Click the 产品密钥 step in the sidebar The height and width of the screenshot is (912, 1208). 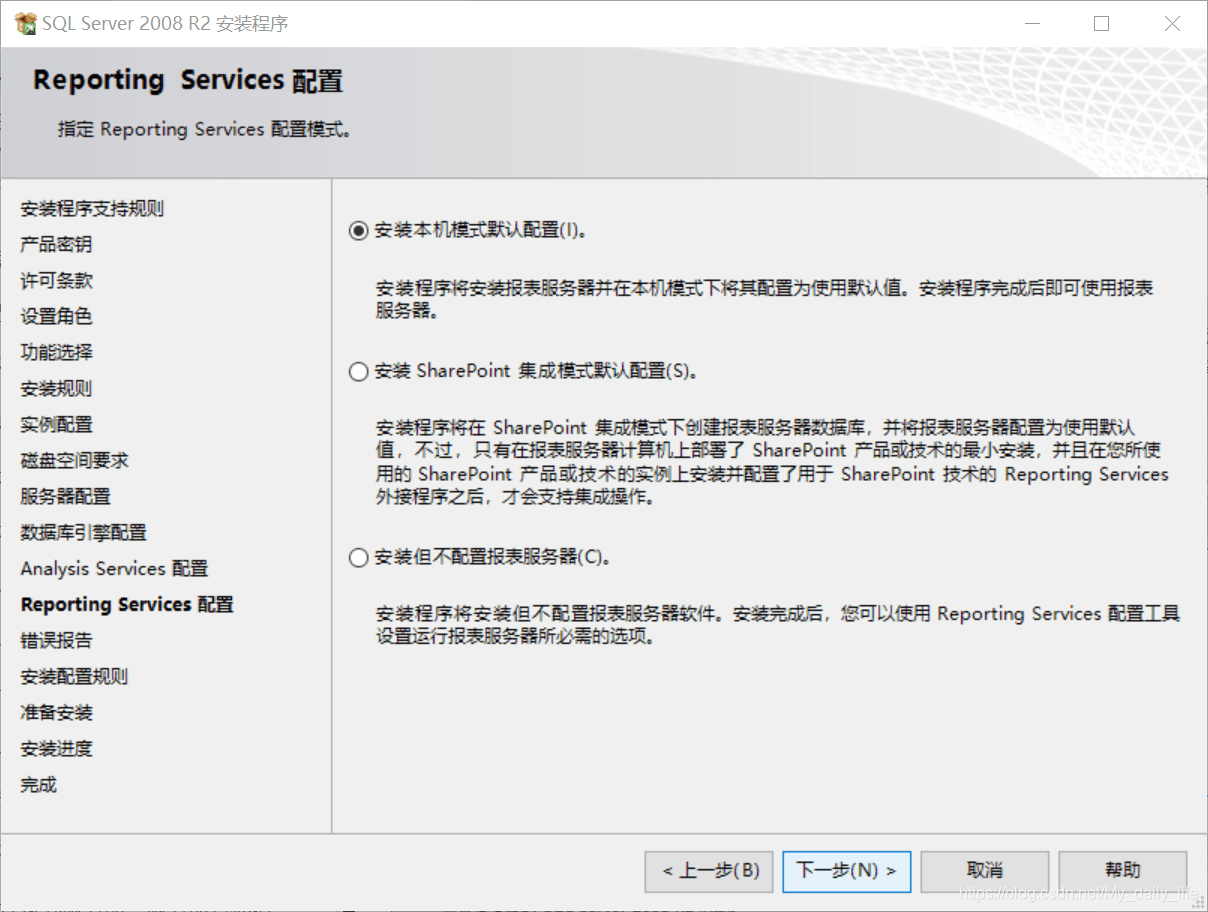tap(56, 245)
